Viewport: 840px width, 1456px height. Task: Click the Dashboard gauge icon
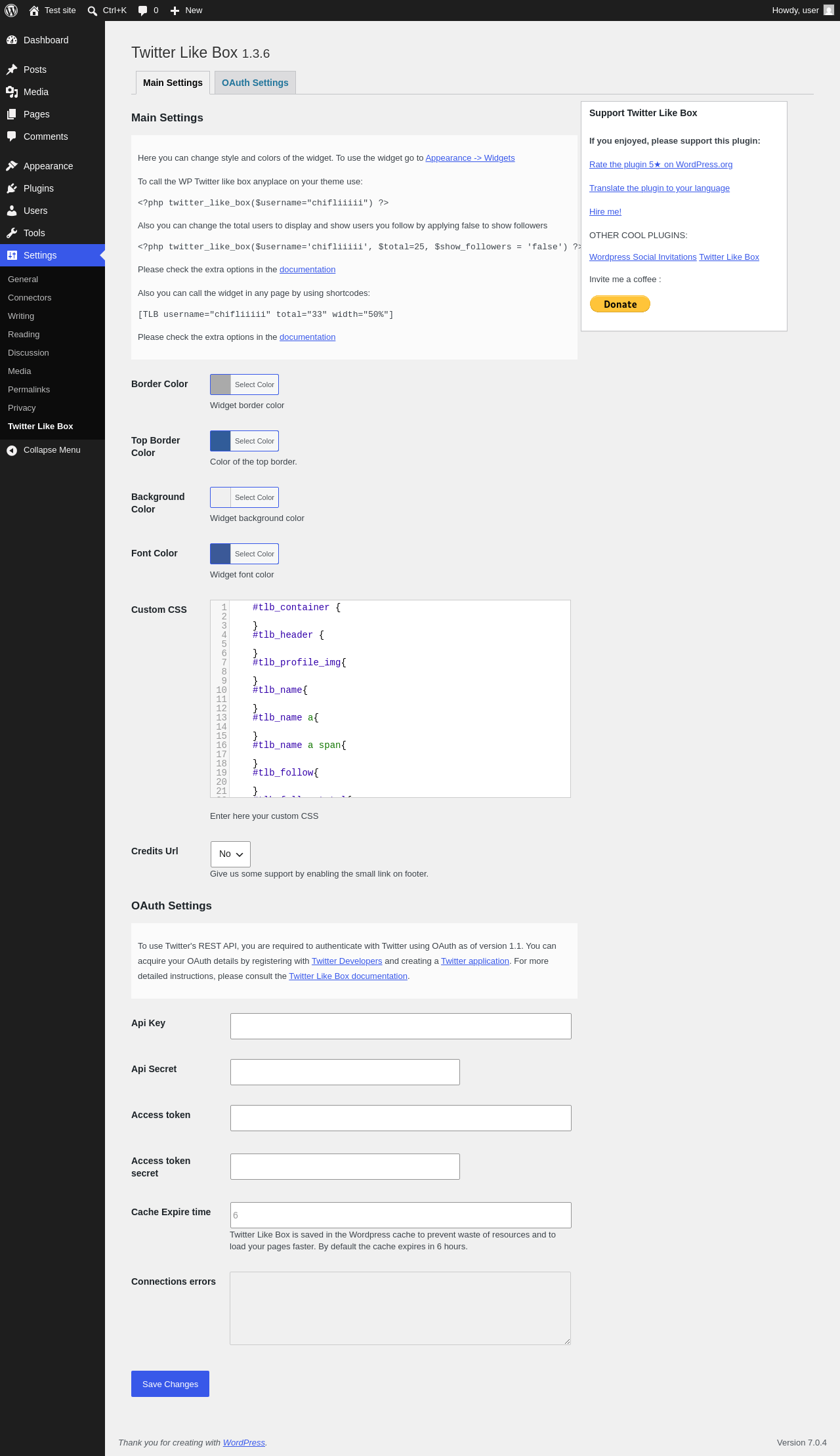pyautogui.click(x=12, y=40)
